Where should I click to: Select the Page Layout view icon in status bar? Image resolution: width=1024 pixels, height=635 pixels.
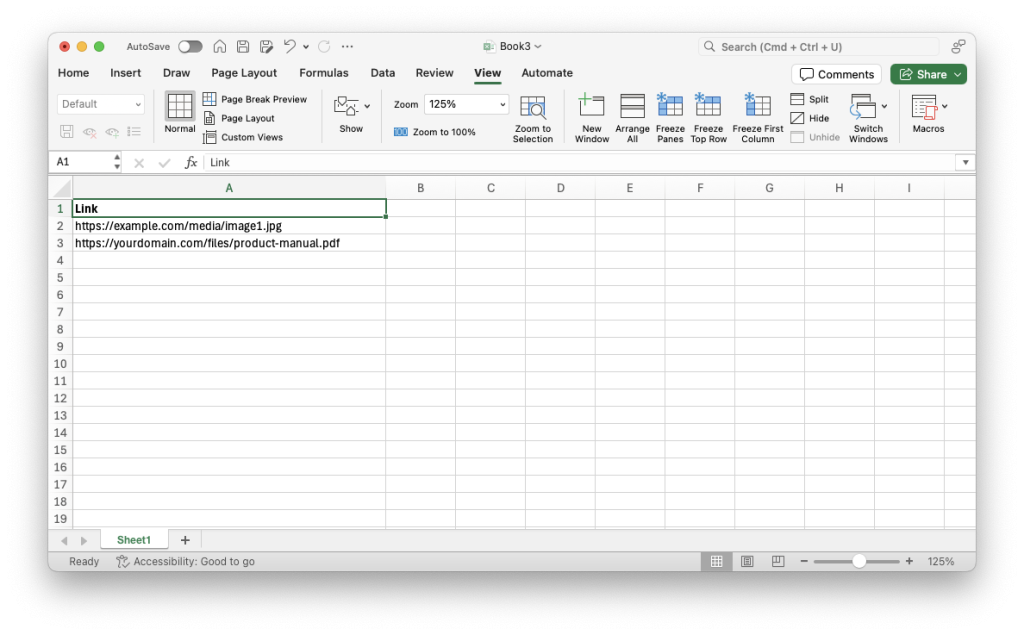(x=746, y=561)
